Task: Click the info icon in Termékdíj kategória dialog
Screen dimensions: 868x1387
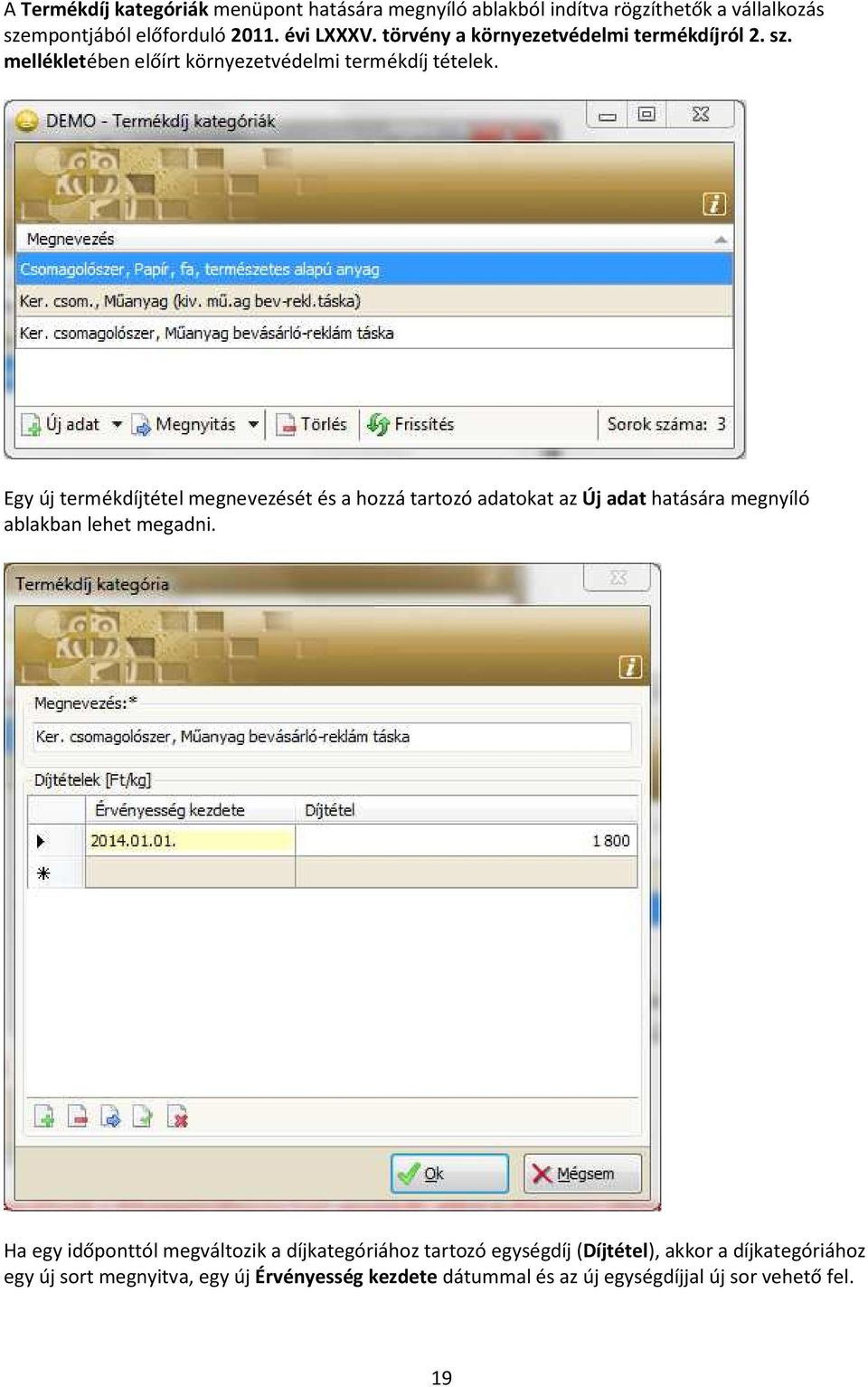Action: point(630,667)
